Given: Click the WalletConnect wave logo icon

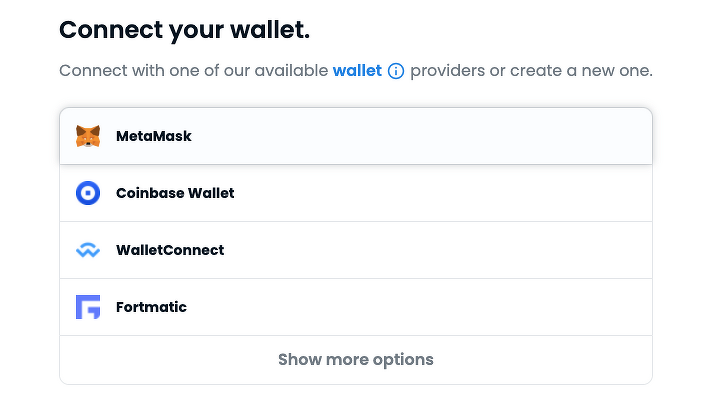Looking at the screenshot, I should tap(88, 250).
